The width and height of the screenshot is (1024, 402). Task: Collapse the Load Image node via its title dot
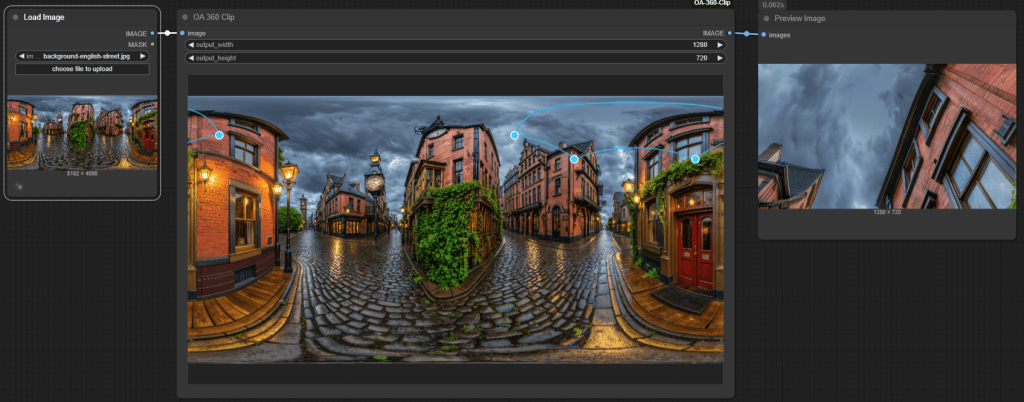coord(16,17)
